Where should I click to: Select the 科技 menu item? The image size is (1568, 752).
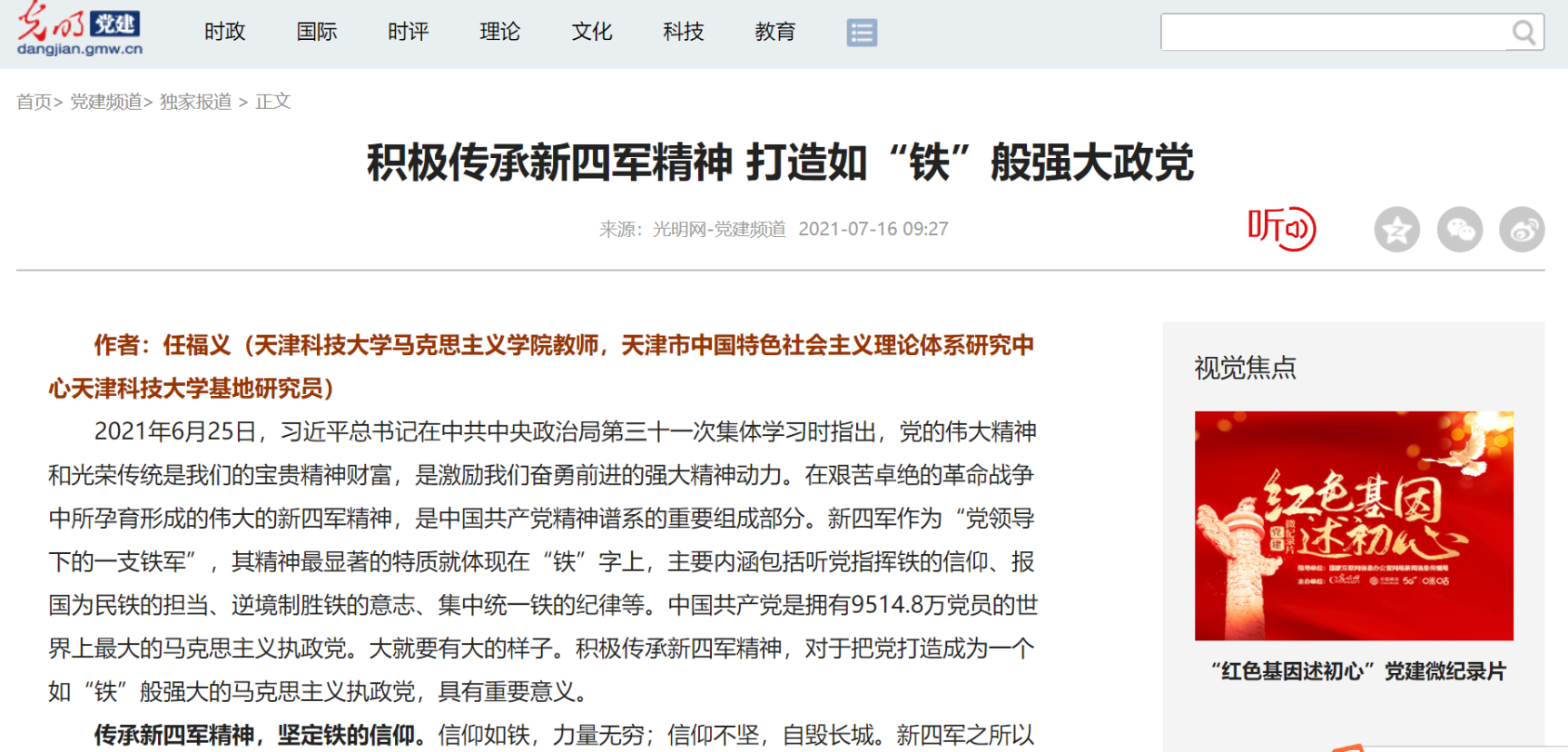click(x=684, y=32)
